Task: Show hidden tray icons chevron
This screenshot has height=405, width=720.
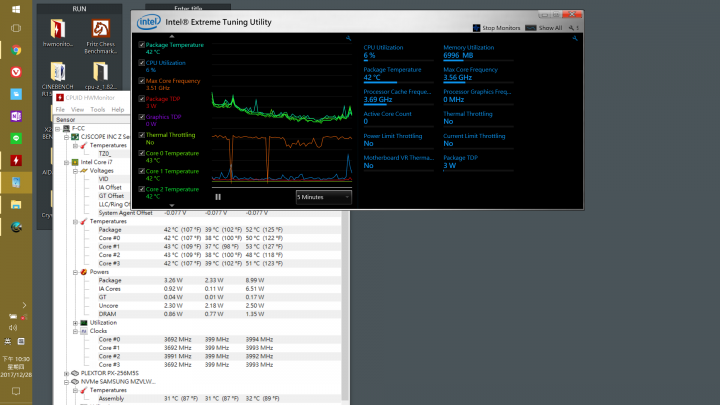Action: coord(24,305)
